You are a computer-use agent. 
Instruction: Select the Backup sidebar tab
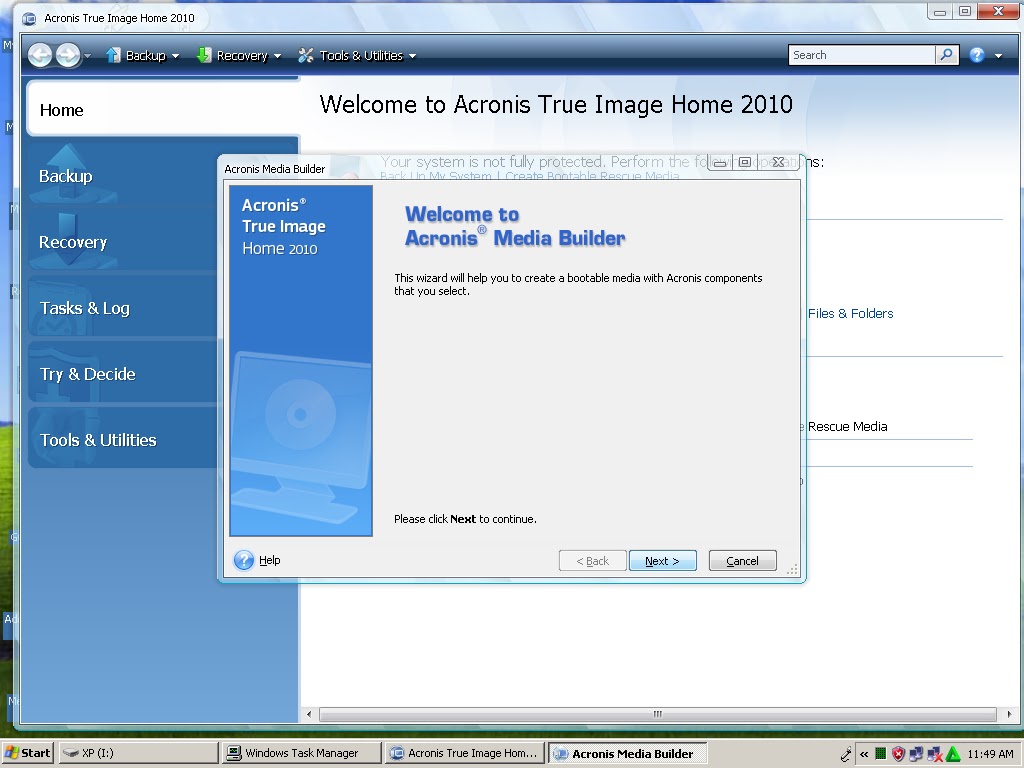[123, 176]
